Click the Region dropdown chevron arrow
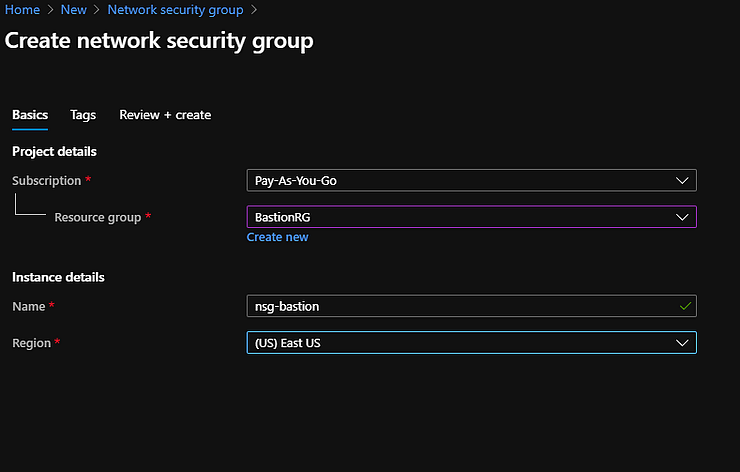The image size is (740, 472). [x=682, y=343]
